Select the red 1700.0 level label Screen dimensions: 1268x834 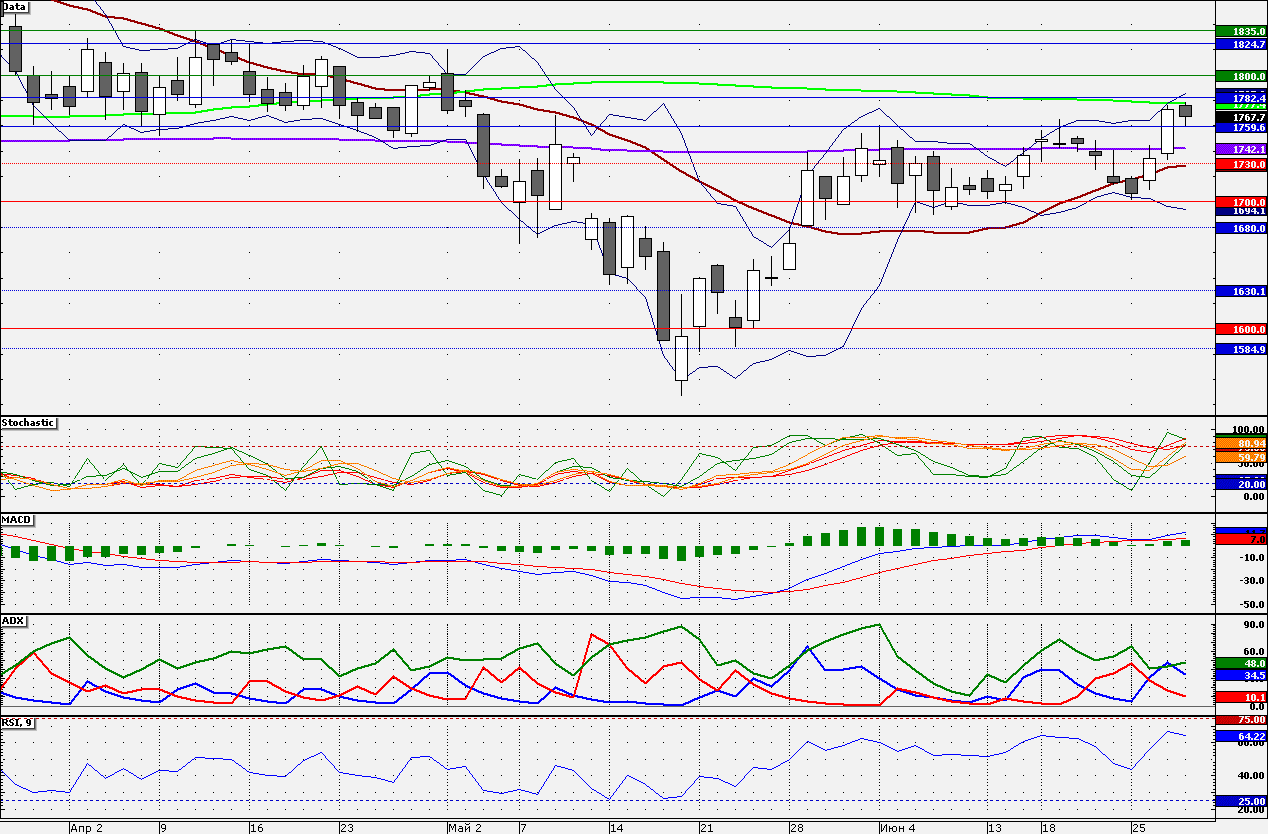pyautogui.click(x=1241, y=201)
